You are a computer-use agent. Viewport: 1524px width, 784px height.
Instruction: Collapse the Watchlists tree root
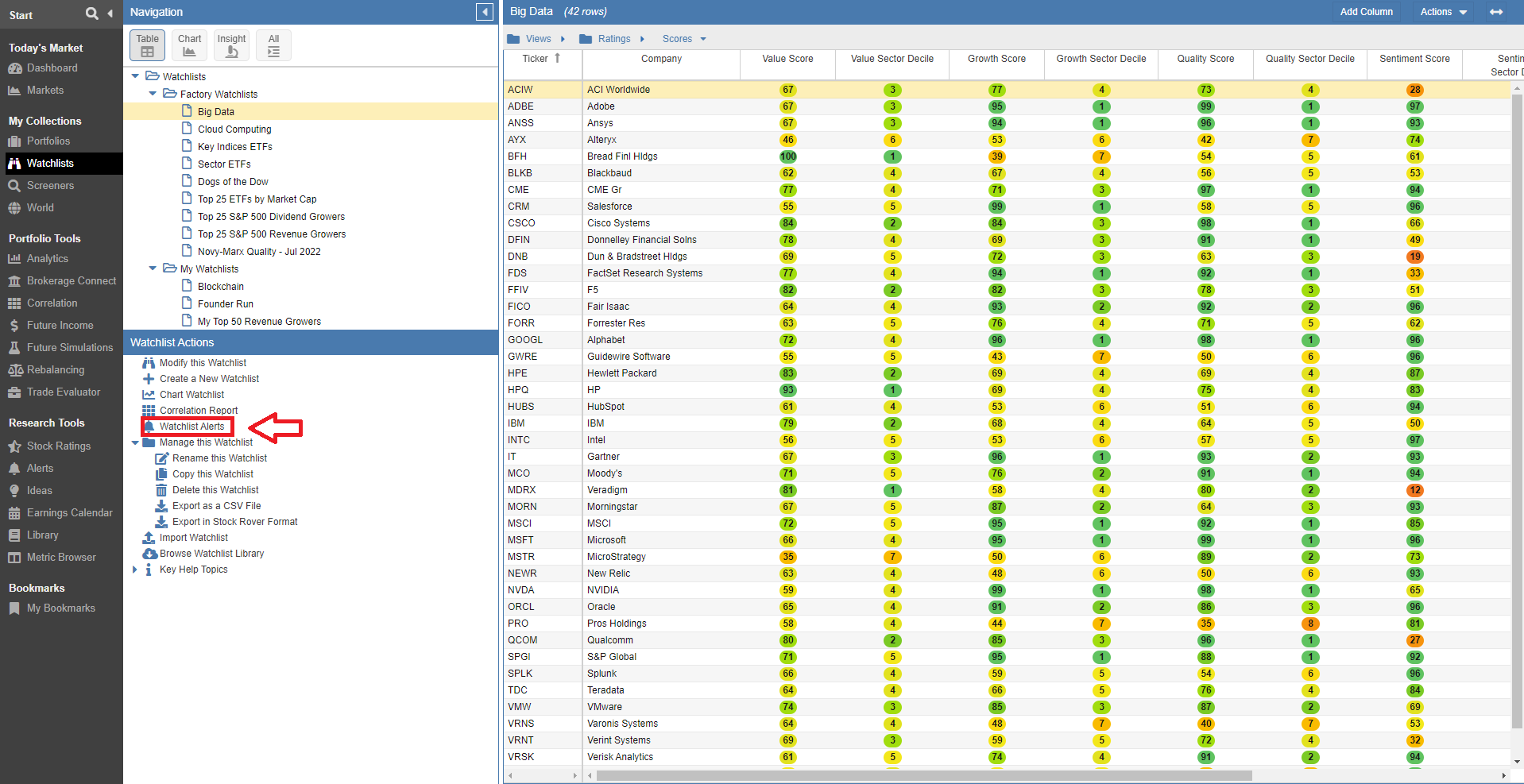[135, 76]
